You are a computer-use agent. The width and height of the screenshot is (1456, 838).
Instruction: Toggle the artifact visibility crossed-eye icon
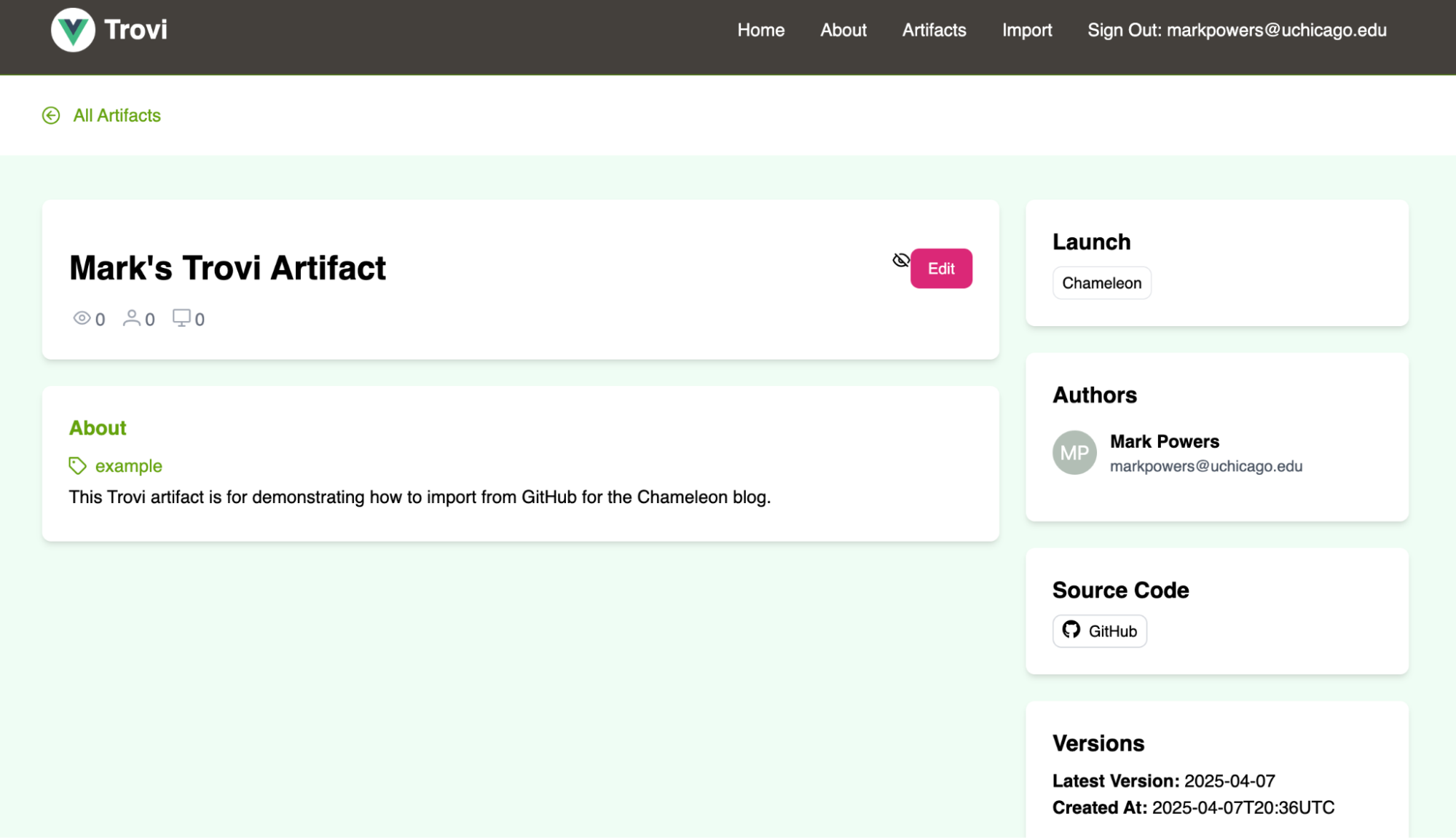point(901,260)
